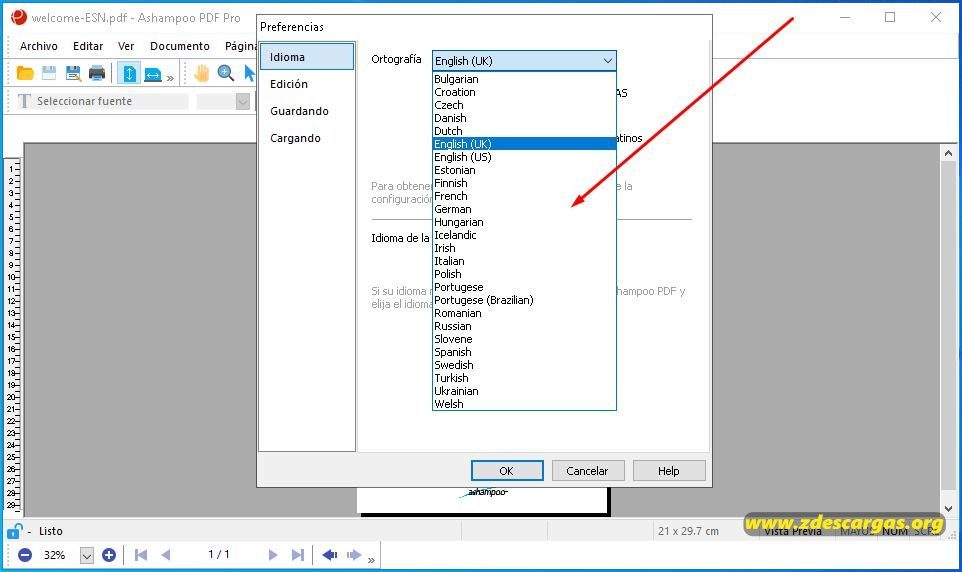Select the Fit Width toolbar icon
This screenshot has width=962, height=572.
click(x=153, y=74)
